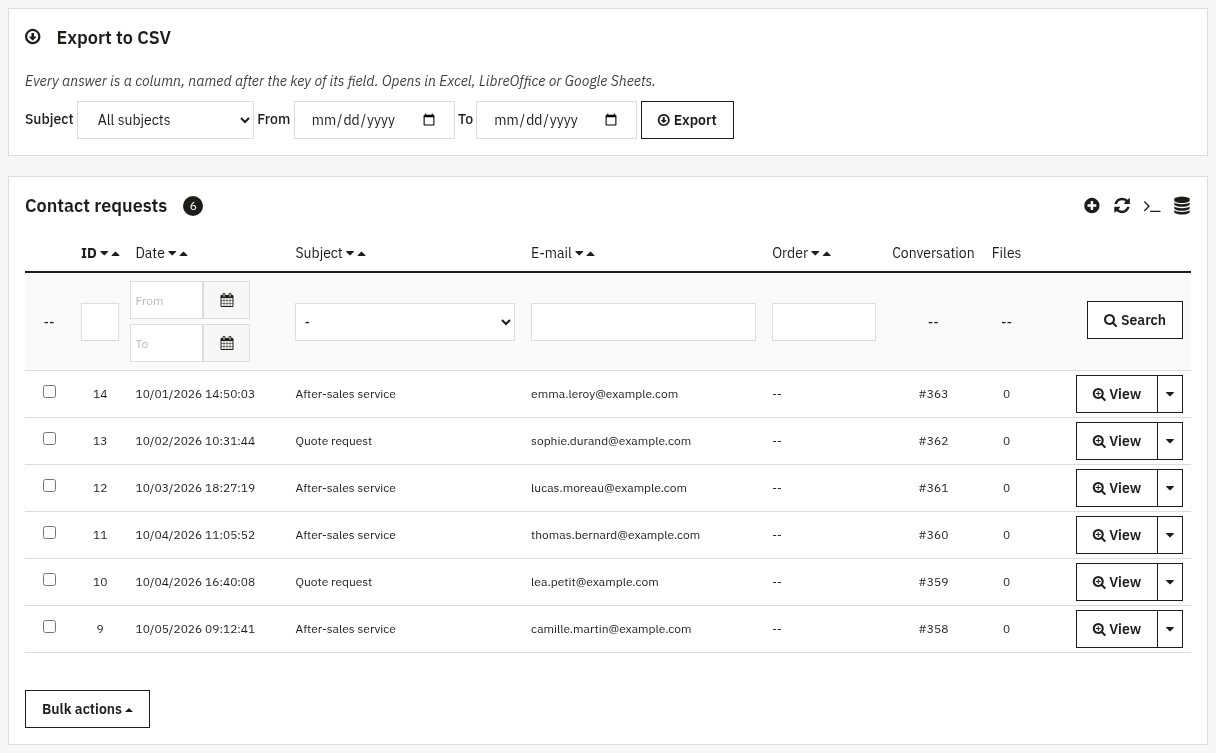
Task: Click conversation number #363
Action: click(933, 394)
